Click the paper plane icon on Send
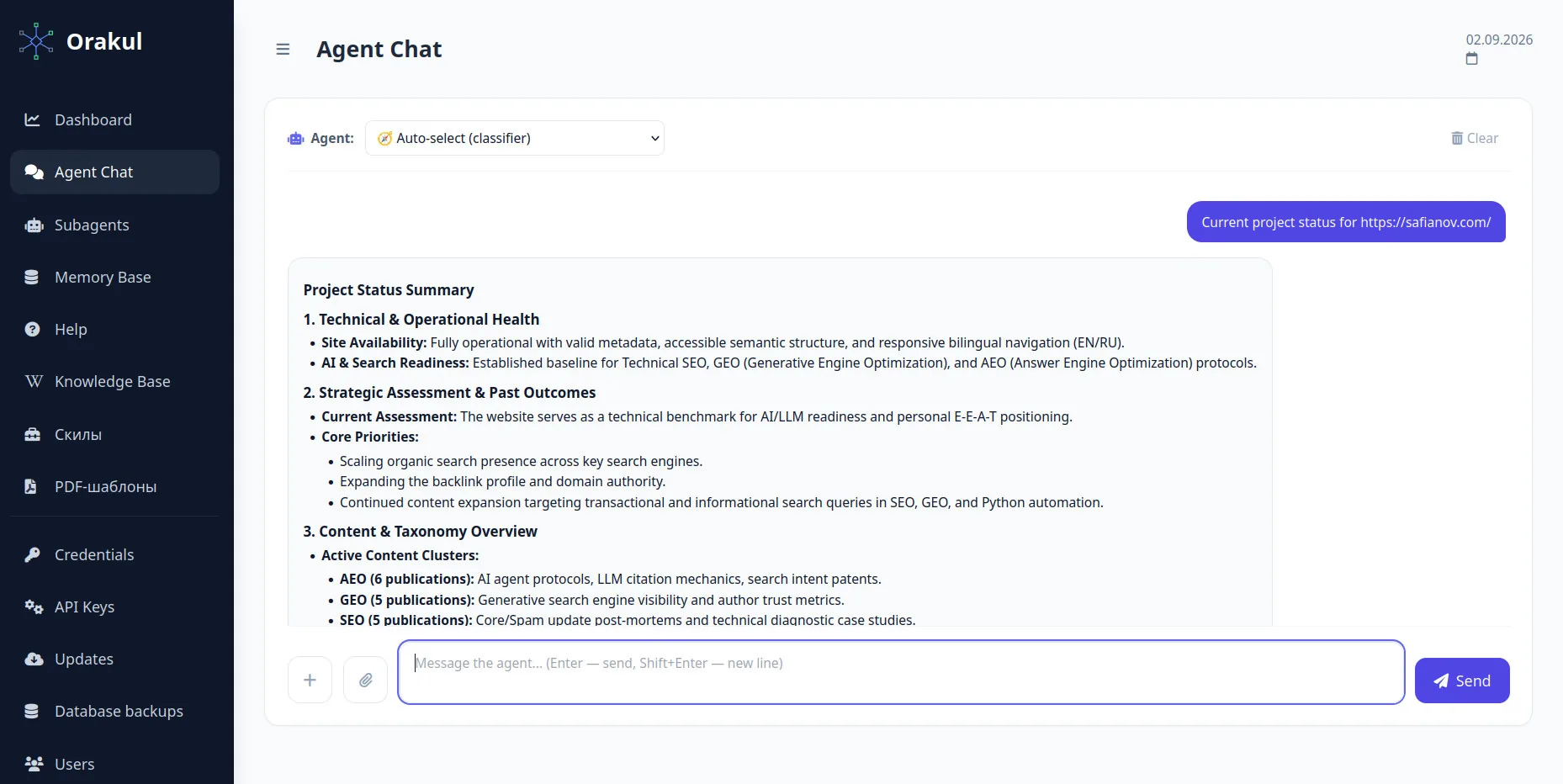Image resolution: width=1563 pixels, height=784 pixels. click(1441, 681)
